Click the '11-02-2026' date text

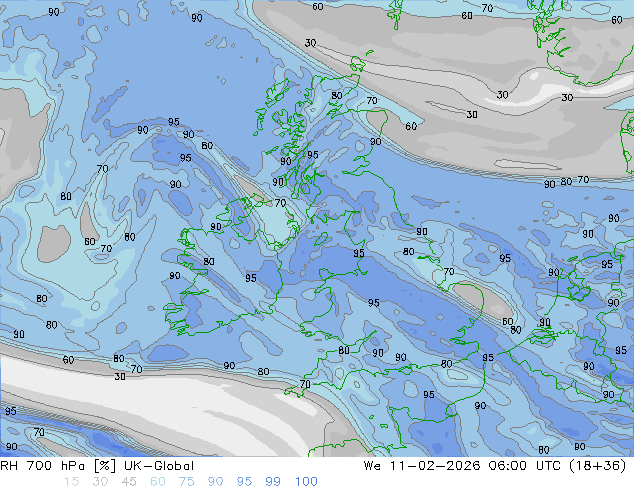[435, 466]
